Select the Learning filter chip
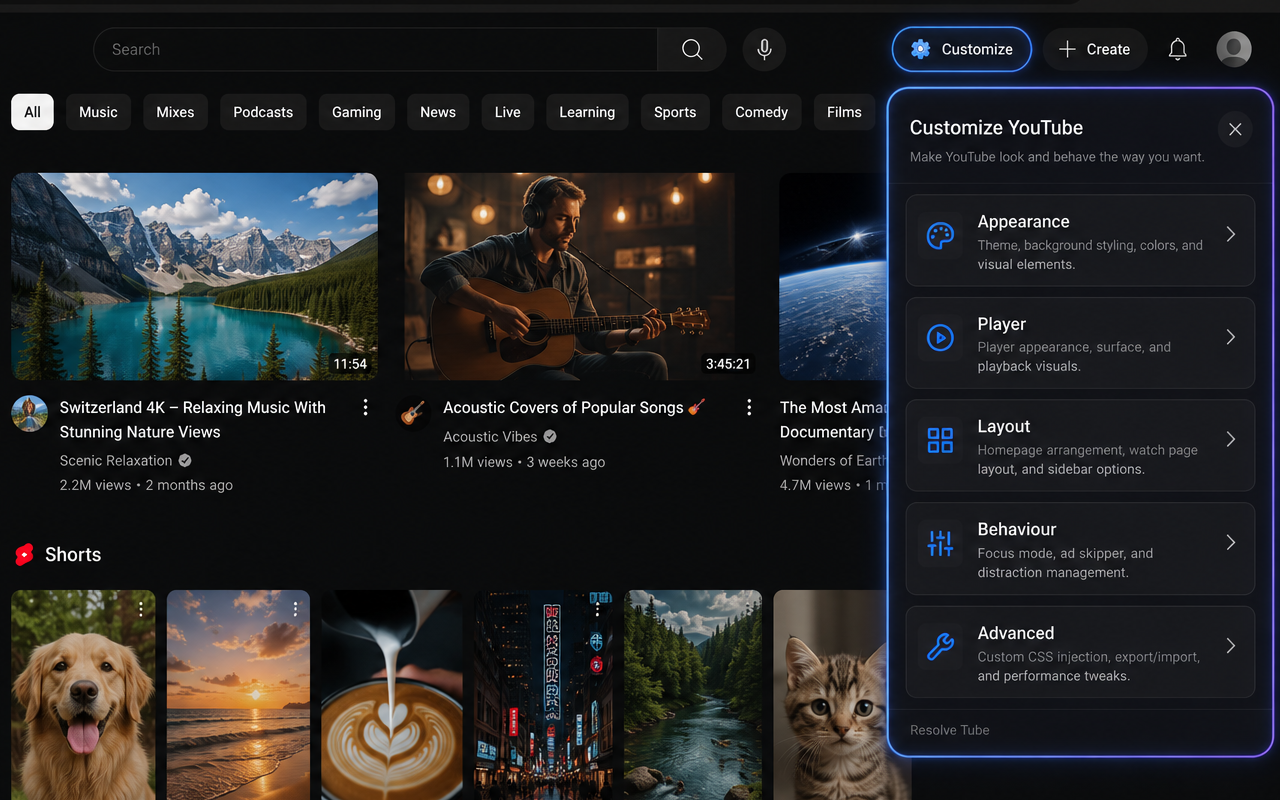 pyautogui.click(x=587, y=112)
